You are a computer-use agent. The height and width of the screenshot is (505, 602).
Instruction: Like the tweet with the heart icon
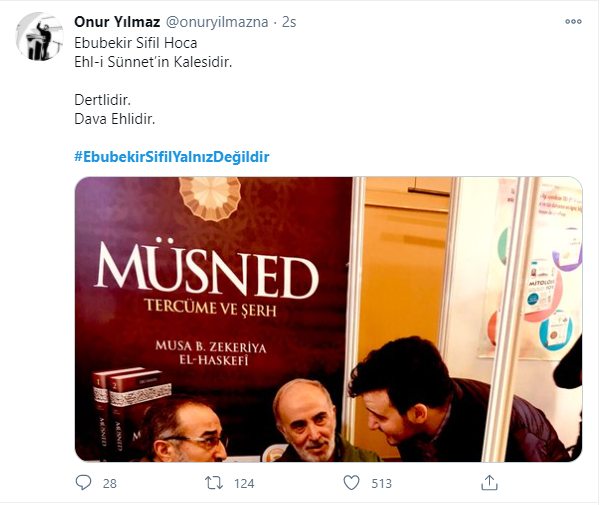[x=351, y=483]
